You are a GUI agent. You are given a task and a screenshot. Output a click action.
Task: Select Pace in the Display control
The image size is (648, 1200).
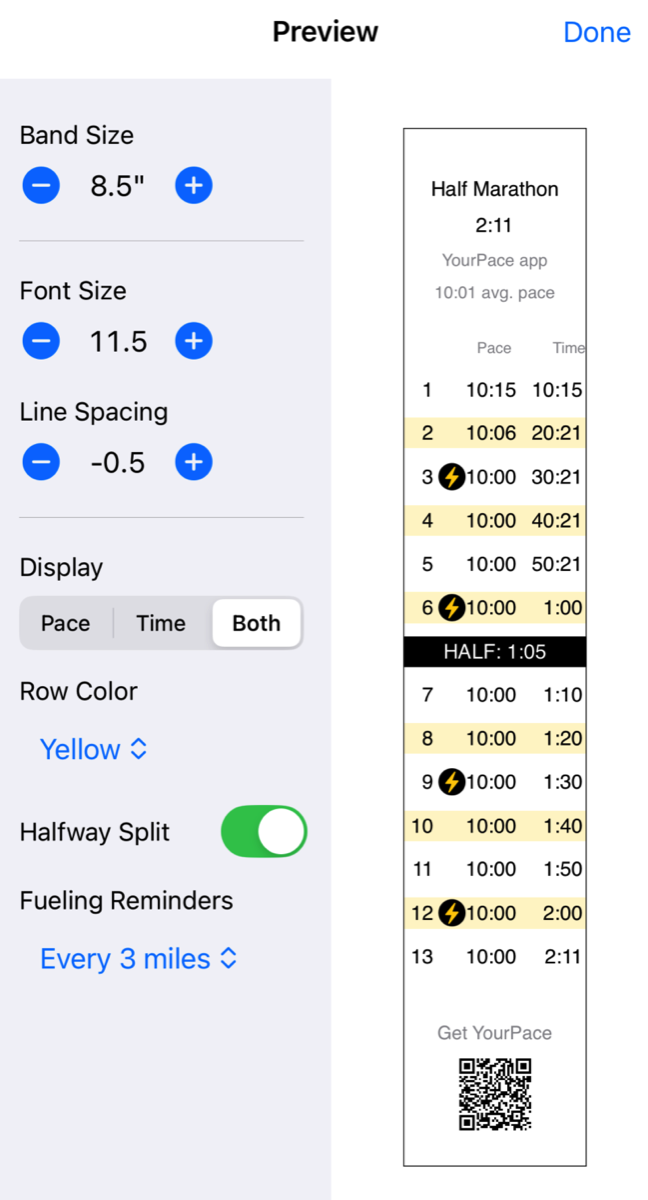(66, 623)
